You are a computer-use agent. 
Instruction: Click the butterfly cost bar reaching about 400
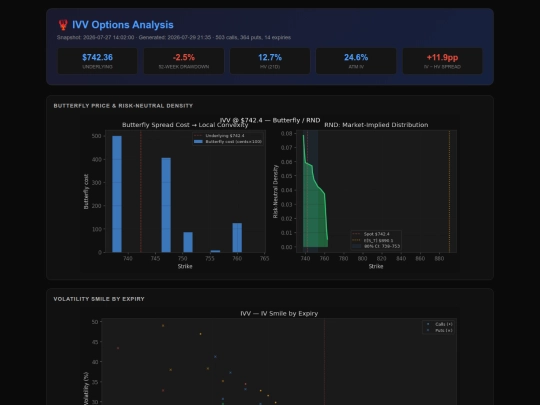click(x=166, y=205)
